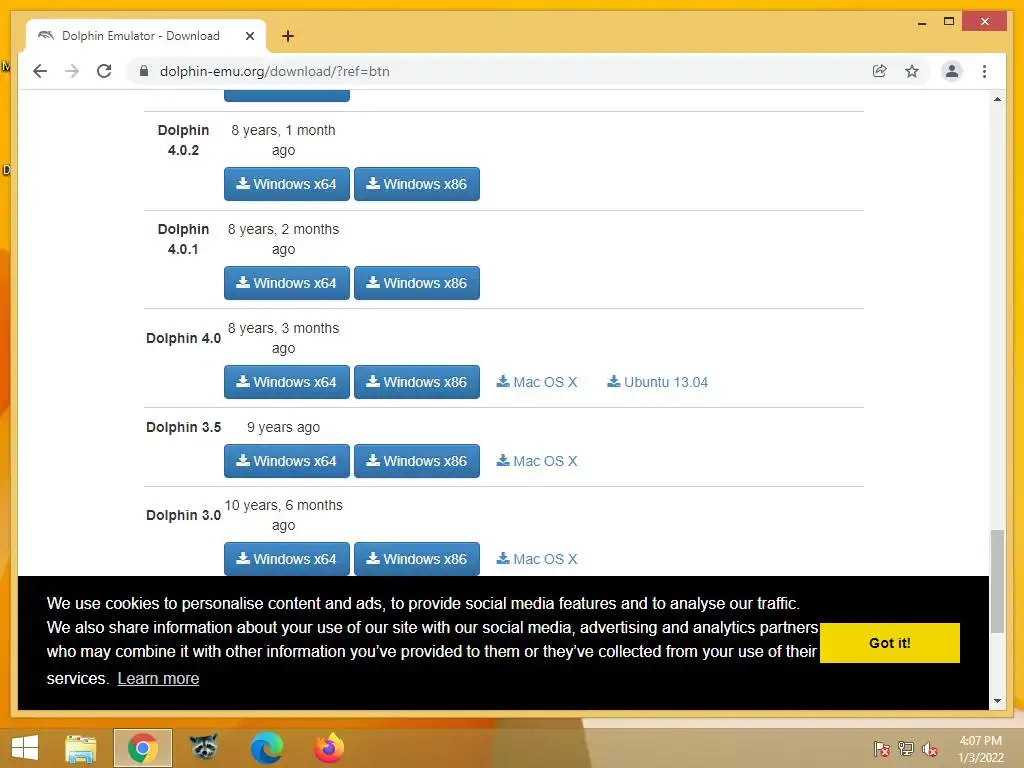Select the 'Dolphin 4.0.2' version label
The width and height of the screenshot is (1024, 768).
(184, 140)
